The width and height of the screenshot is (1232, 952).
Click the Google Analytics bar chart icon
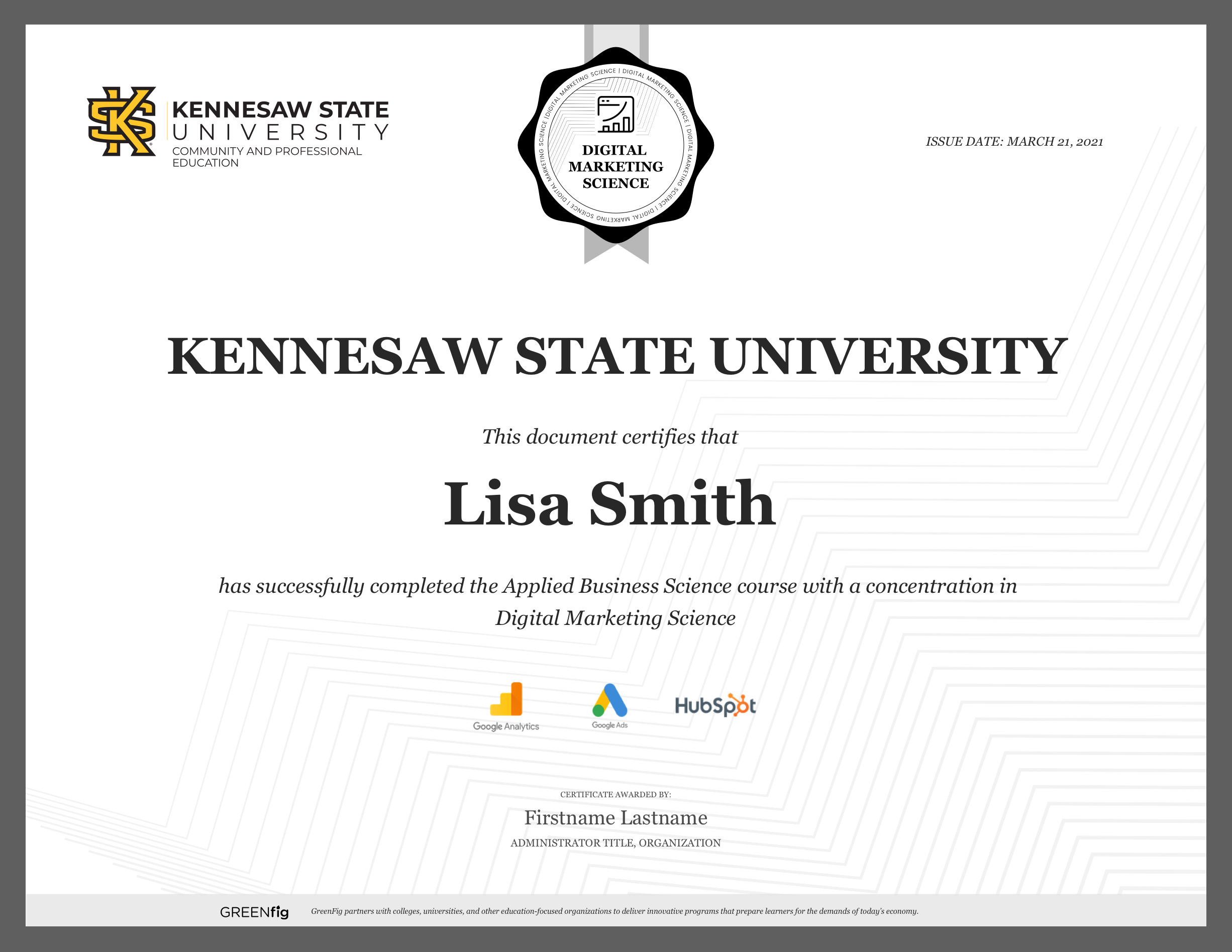coord(506,699)
